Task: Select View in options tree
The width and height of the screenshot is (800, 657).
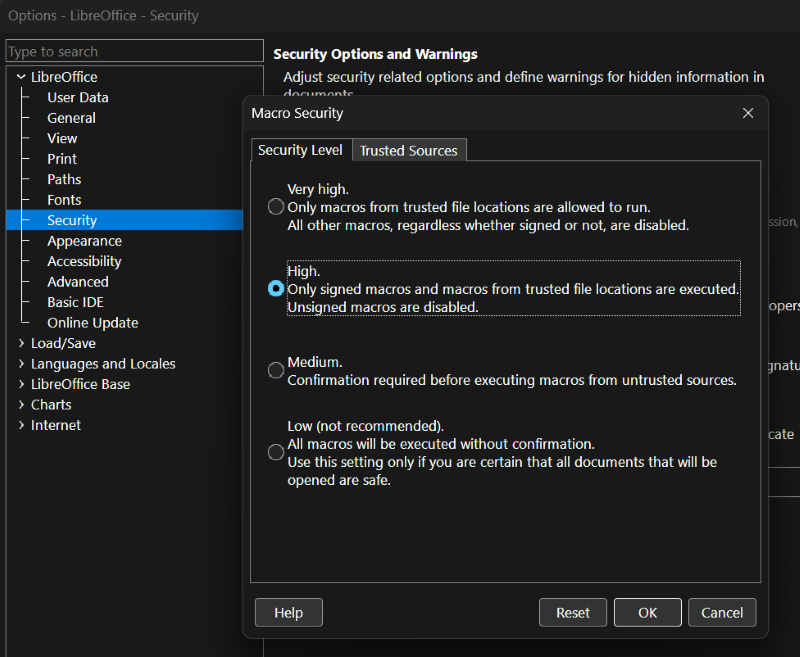Action: [x=62, y=138]
